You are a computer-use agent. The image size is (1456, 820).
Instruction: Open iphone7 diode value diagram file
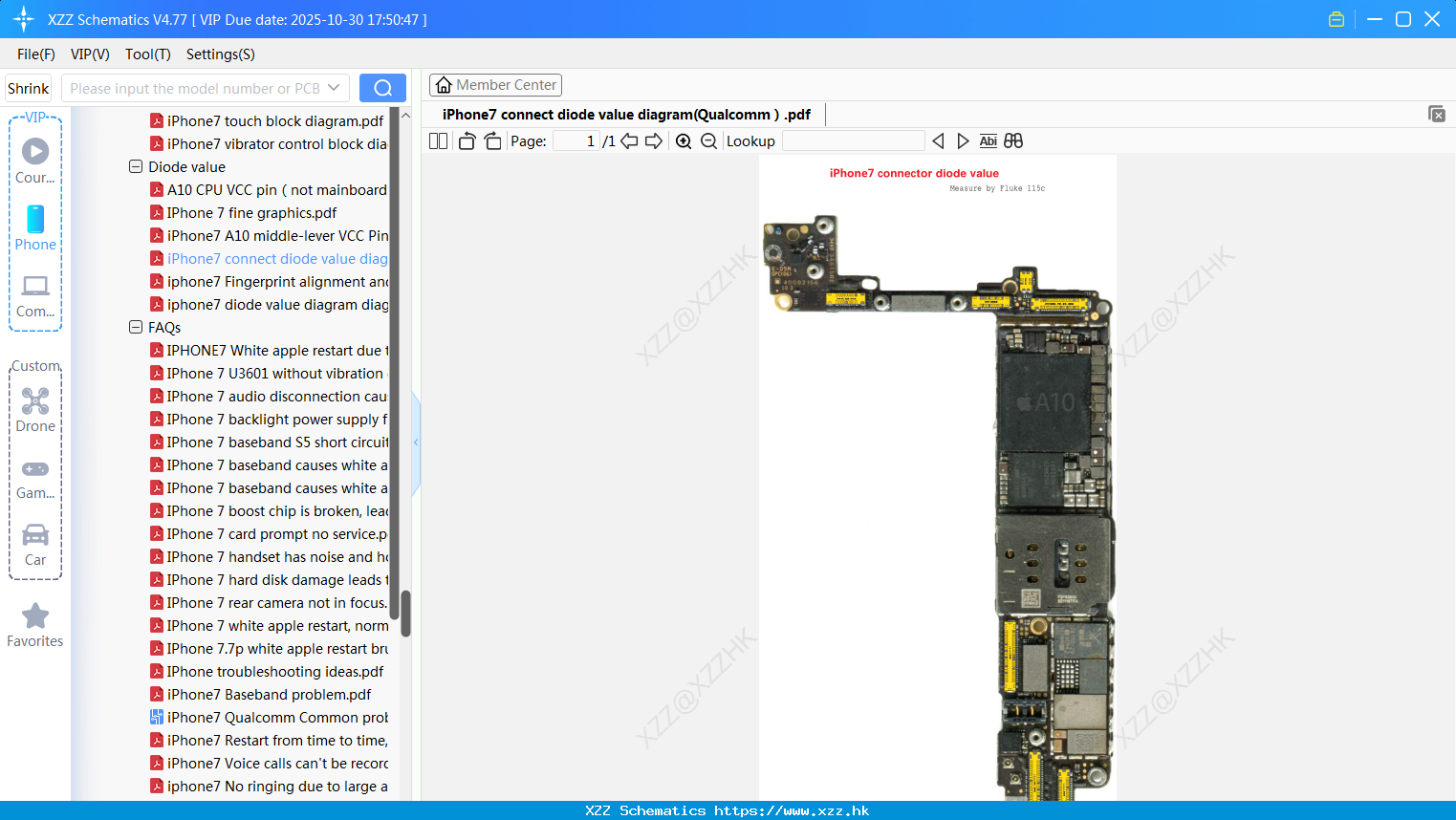point(269,304)
